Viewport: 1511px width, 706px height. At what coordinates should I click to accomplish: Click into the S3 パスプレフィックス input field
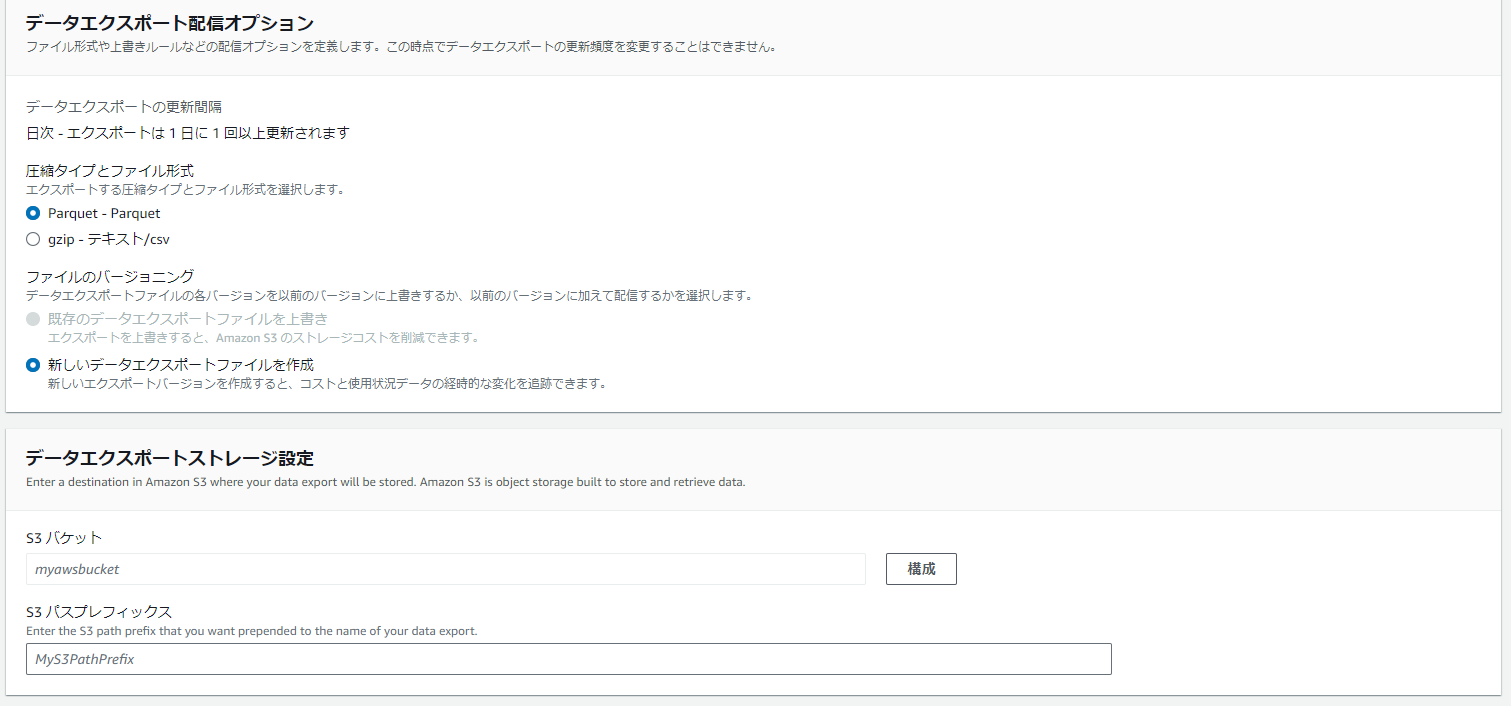point(569,659)
